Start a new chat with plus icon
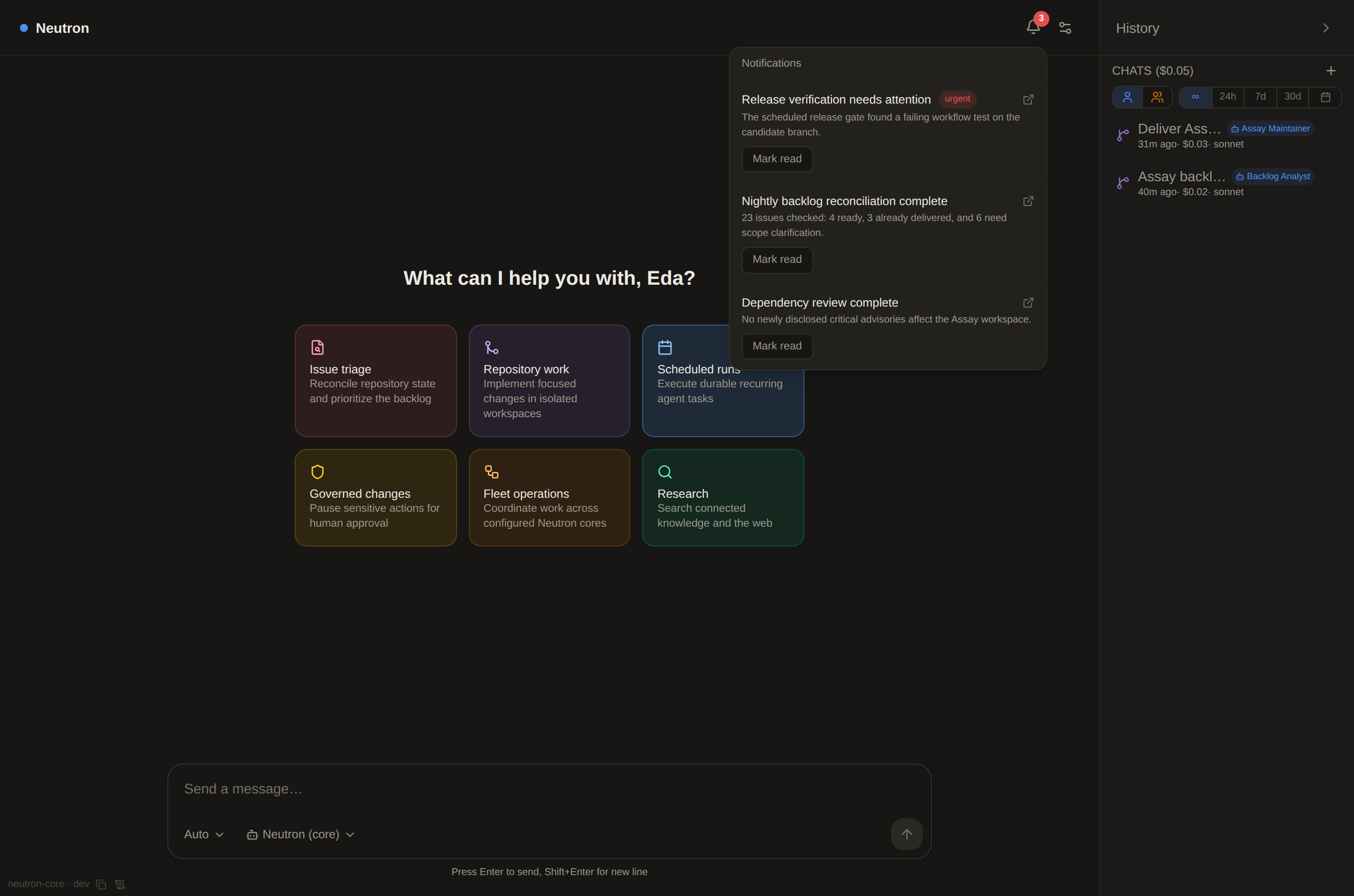Screen dimensions: 1354x896 click(1331, 71)
